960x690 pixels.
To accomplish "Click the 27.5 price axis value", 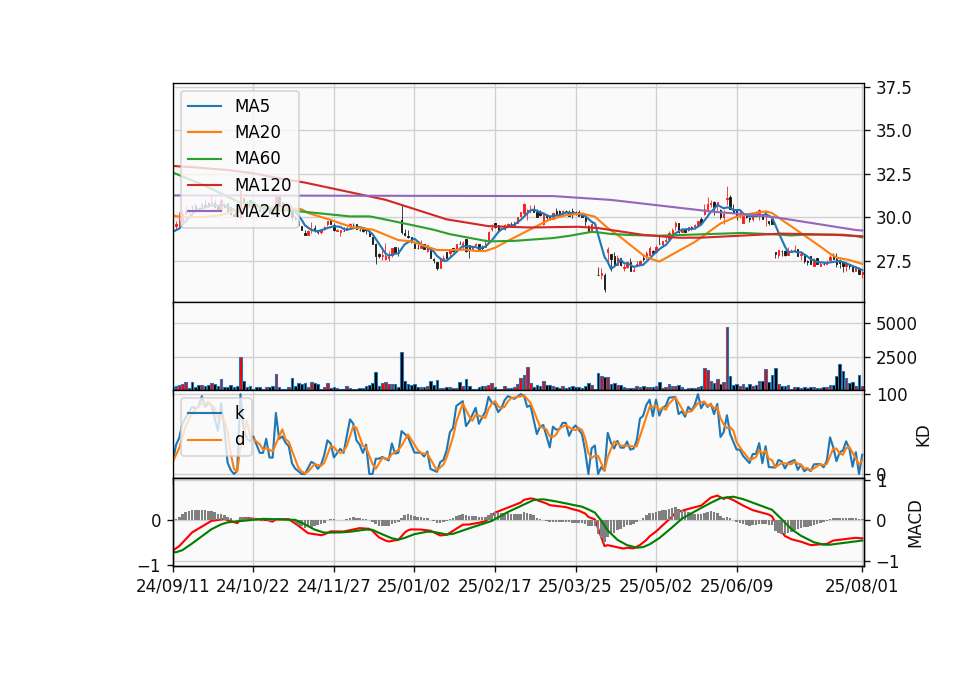I will [x=893, y=262].
